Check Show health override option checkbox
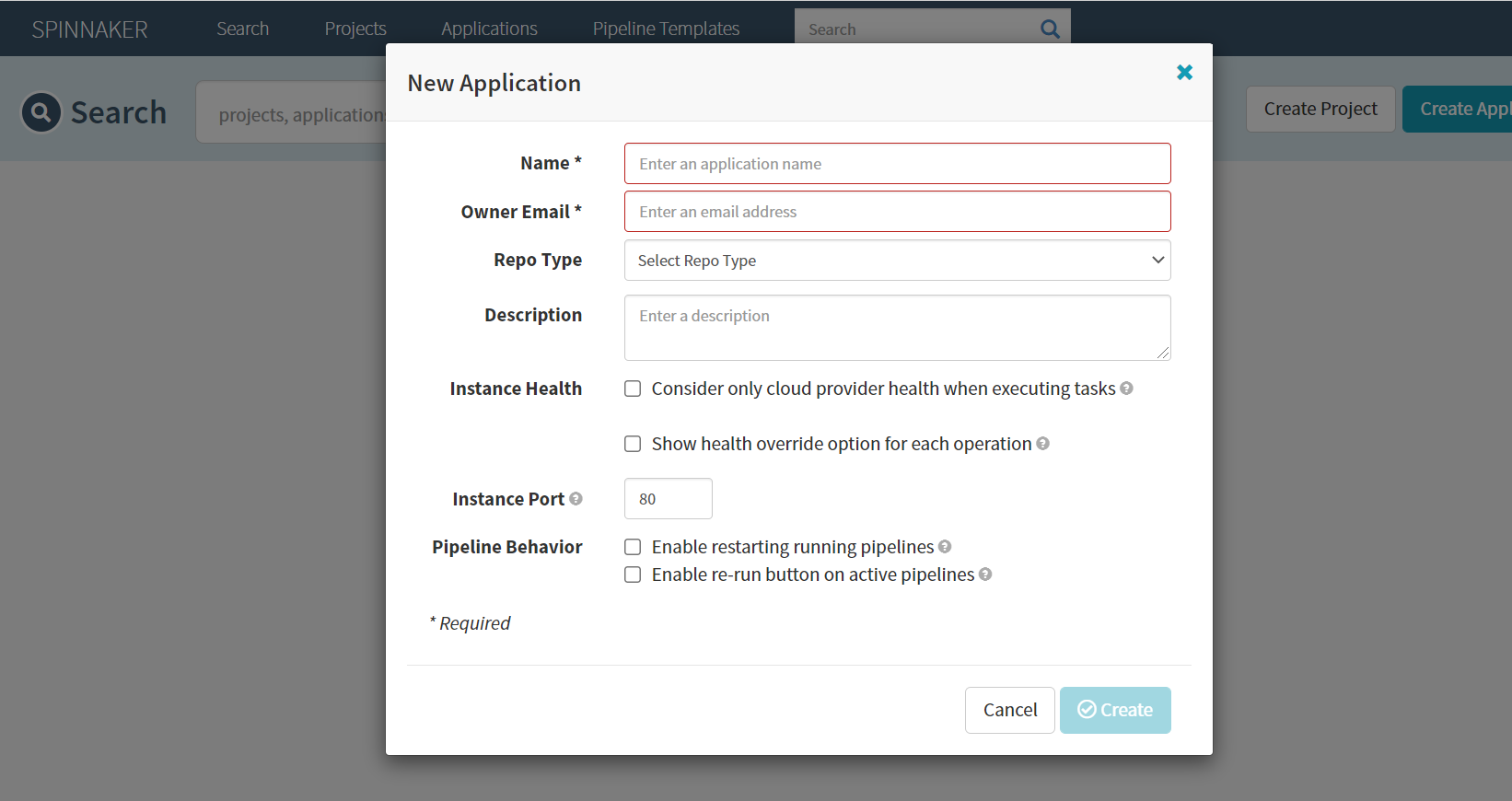 tap(633, 444)
